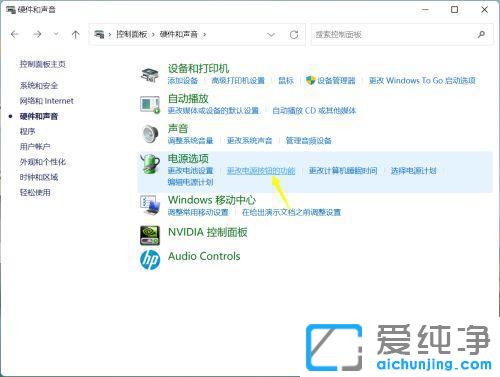Open the 声音 heading

coord(178,128)
